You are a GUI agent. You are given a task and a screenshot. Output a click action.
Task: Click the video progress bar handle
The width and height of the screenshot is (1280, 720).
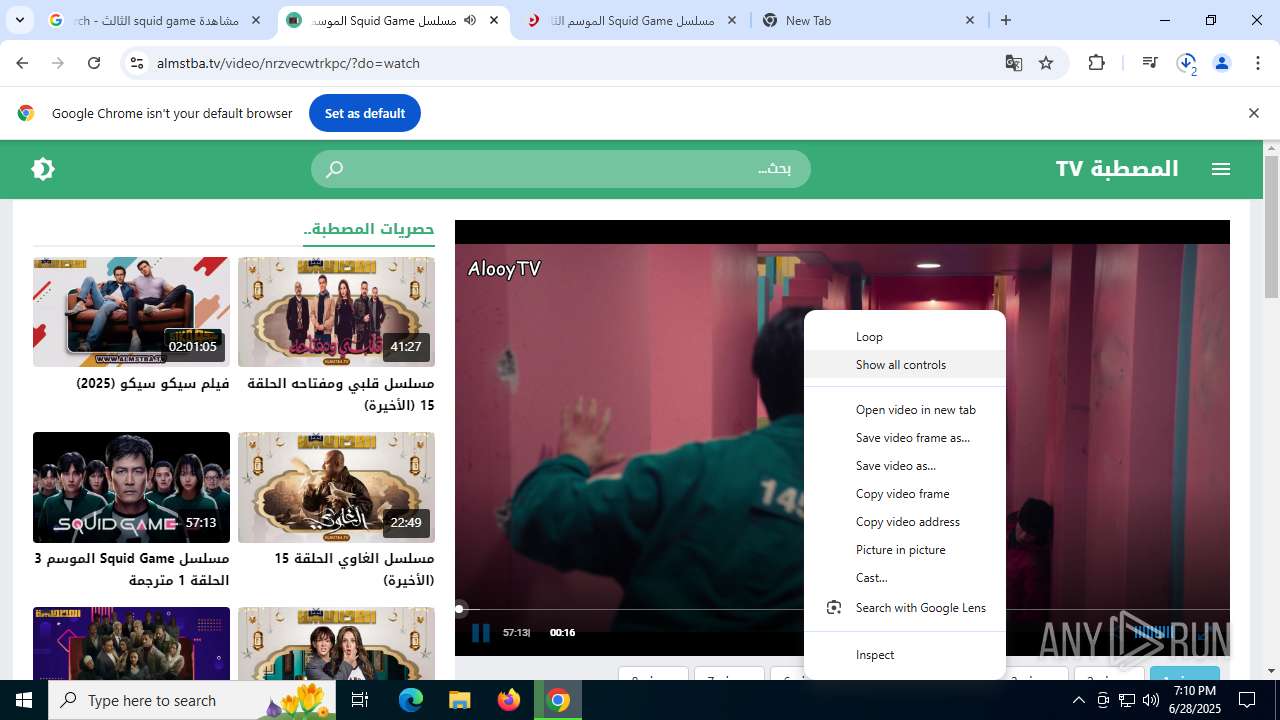pos(460,608)
